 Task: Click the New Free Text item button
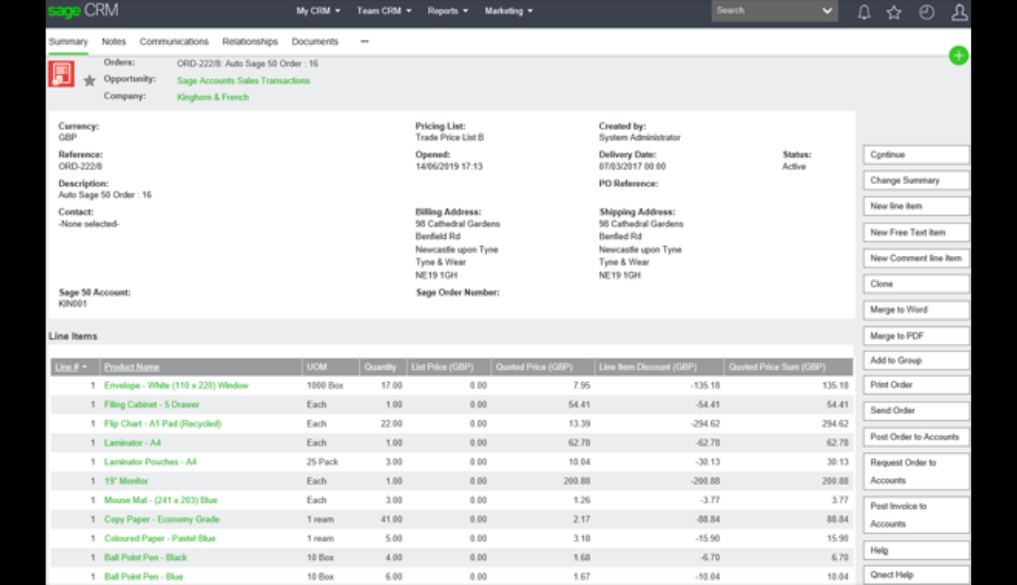[x=916, y=232]
